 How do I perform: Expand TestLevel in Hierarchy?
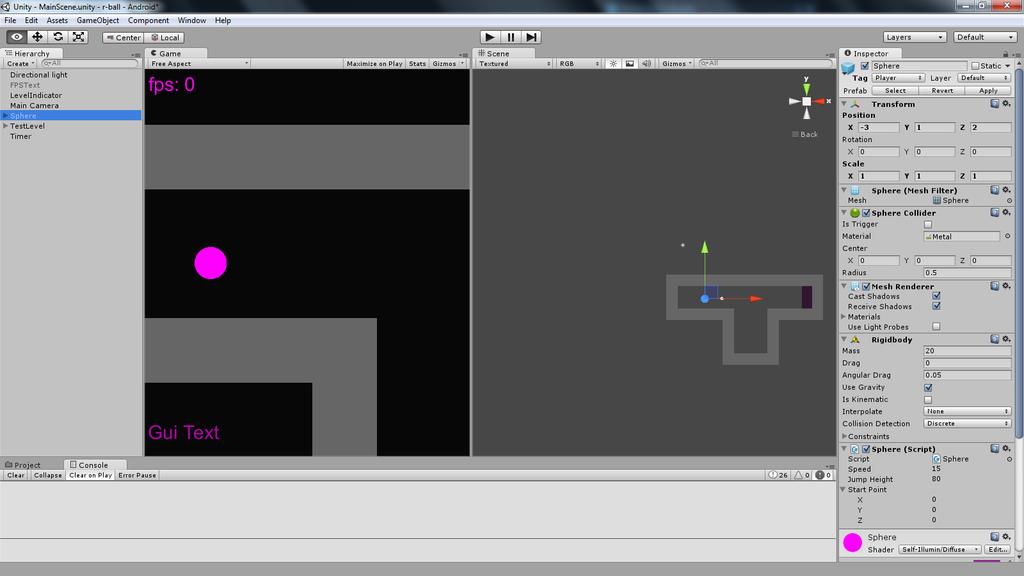6,126
